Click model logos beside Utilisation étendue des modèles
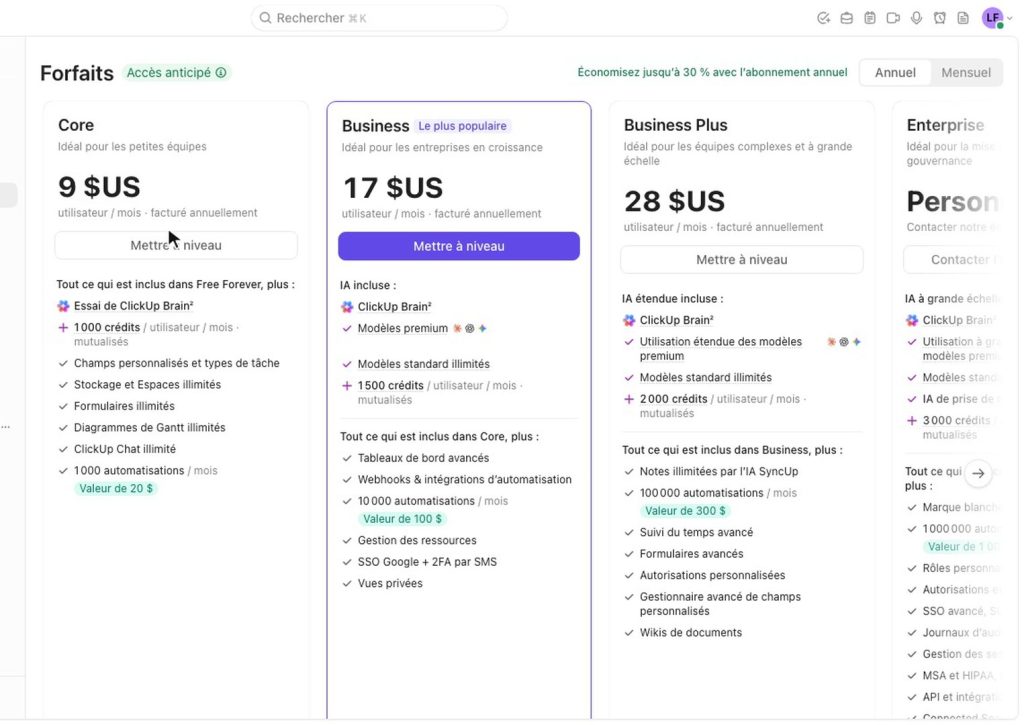 click(844, 342)
